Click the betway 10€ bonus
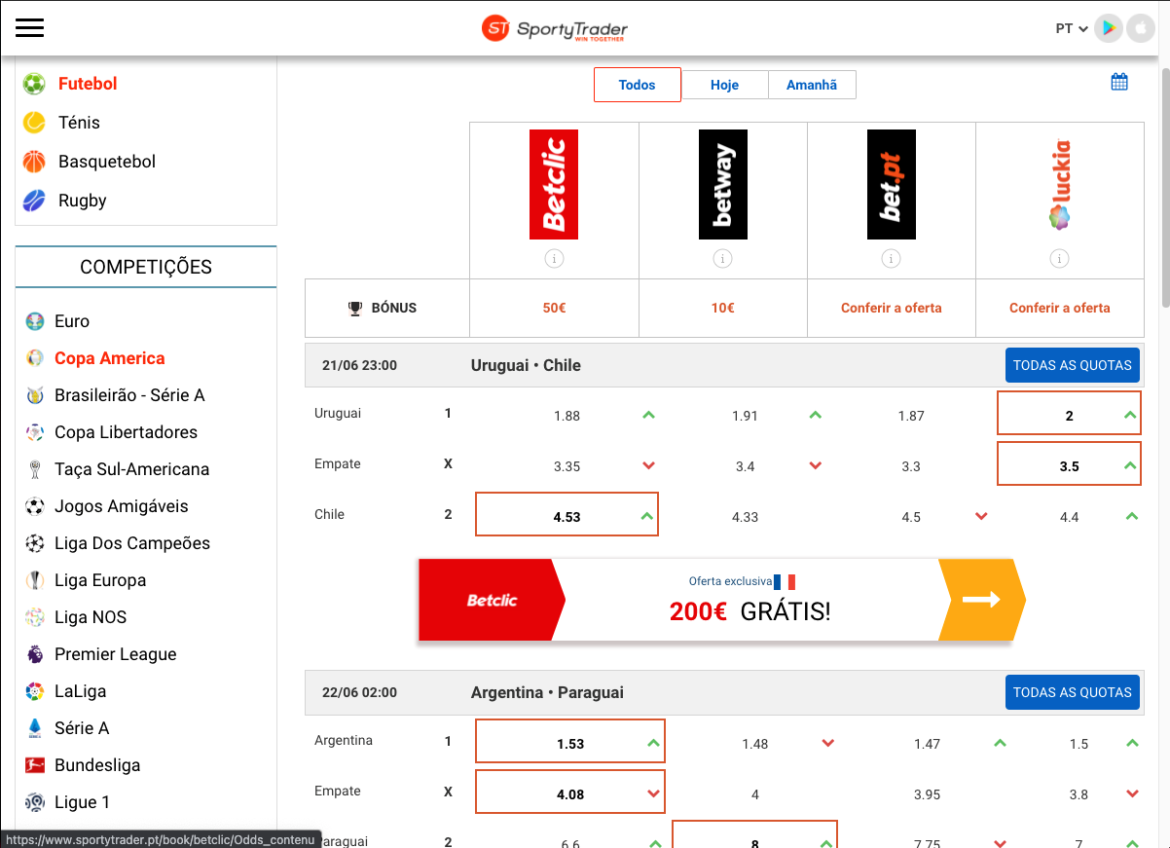Image resolution: width=1170 pixels, height=848 pixels. point(722,308)
